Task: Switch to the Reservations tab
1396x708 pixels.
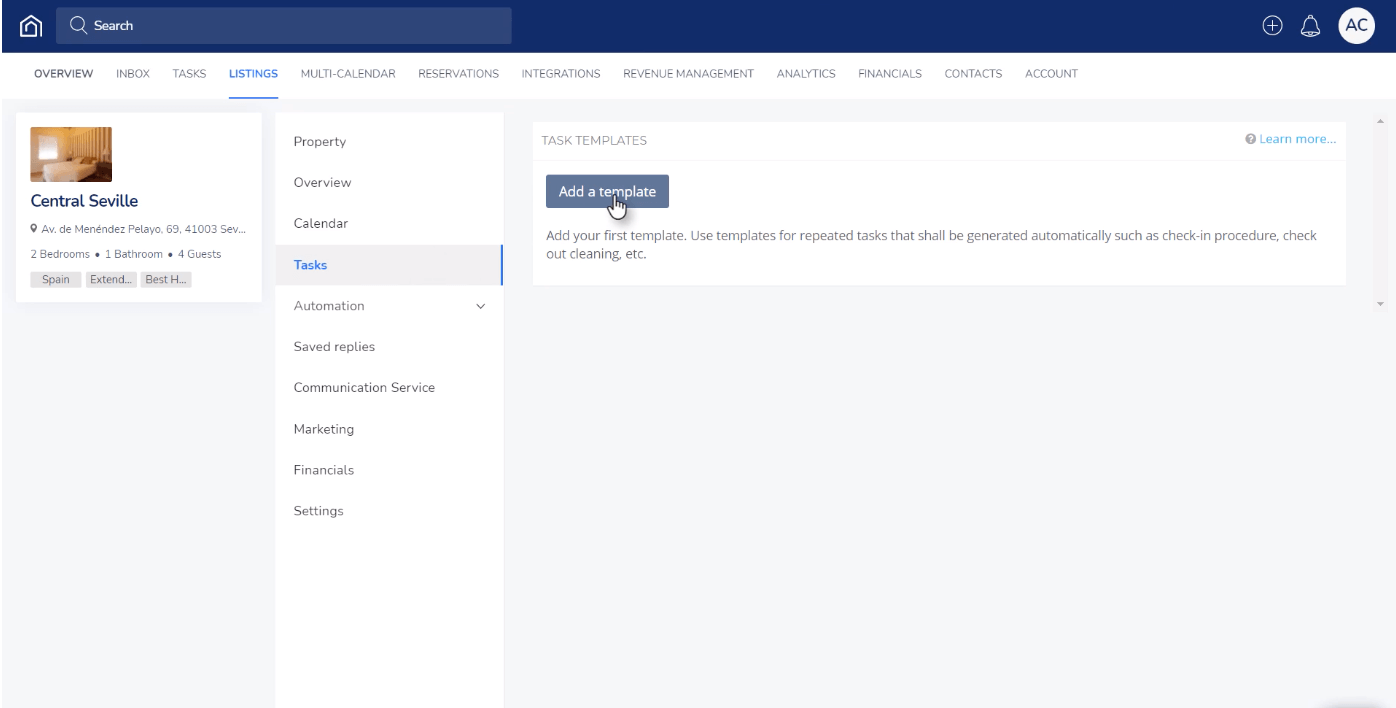Action: tap(459, 73)
